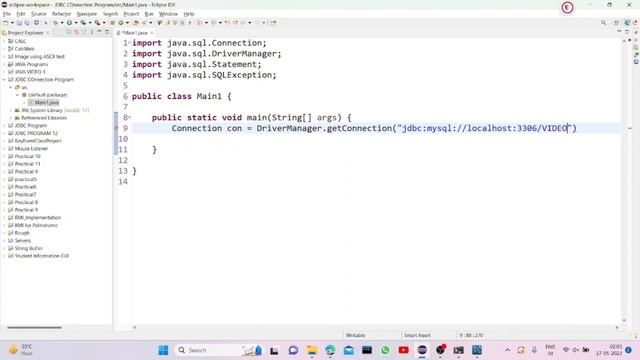Screen dimensions: 640x360
Task: Open the New file dropdown arrow
Action: [x=12, y=23]
